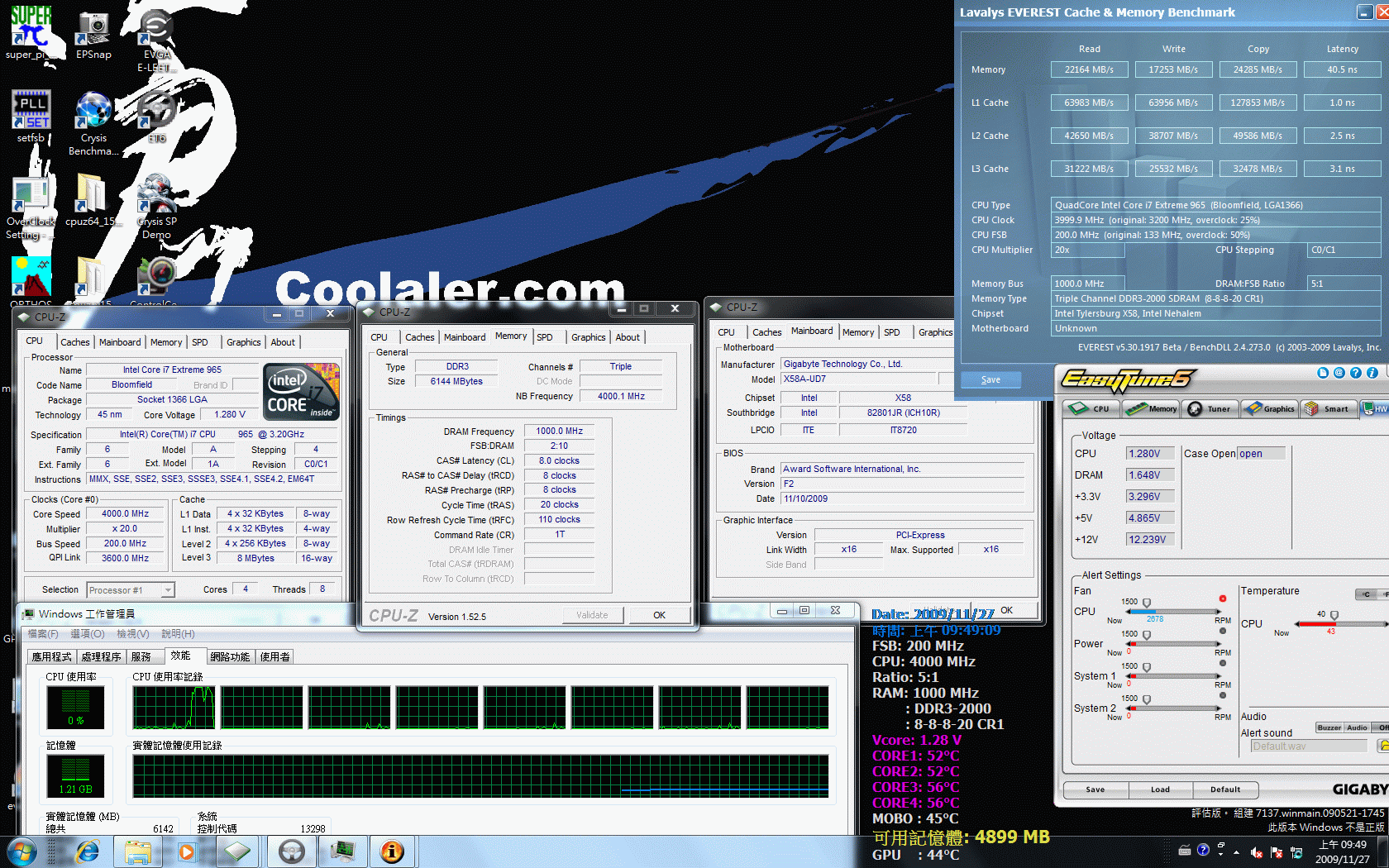Image resolution: width=1389 pixels, height=868 pixels.
Task: Click the Load button in EasyTune6
Action: pos(1160,789)
